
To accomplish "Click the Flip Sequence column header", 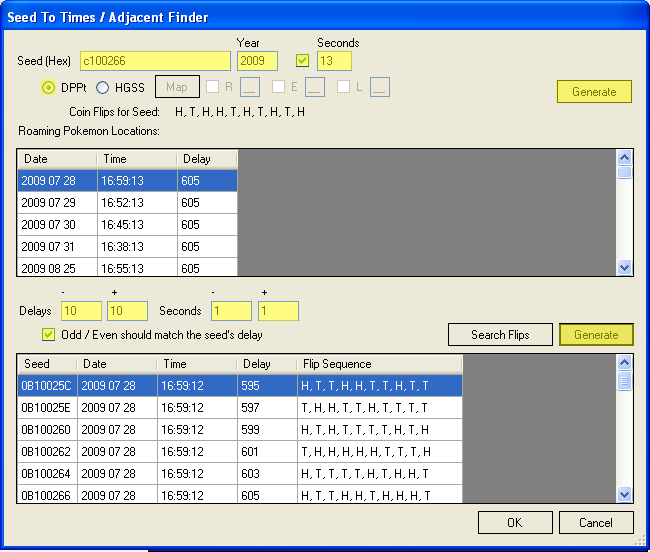I will 378,364.
